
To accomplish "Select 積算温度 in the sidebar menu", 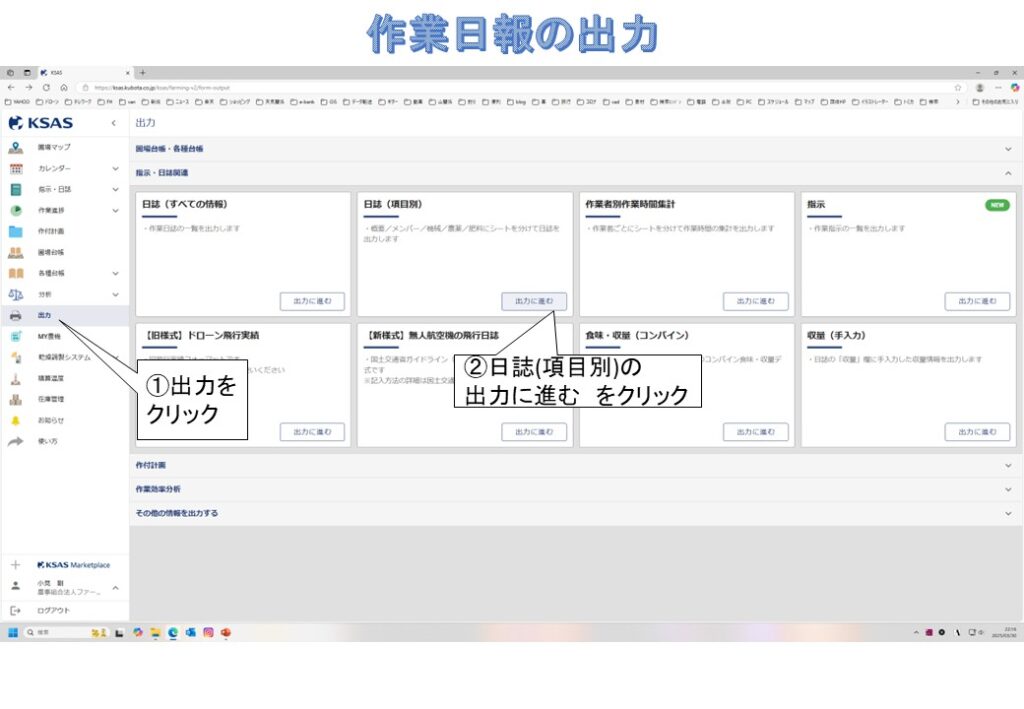I will [51, 378].
